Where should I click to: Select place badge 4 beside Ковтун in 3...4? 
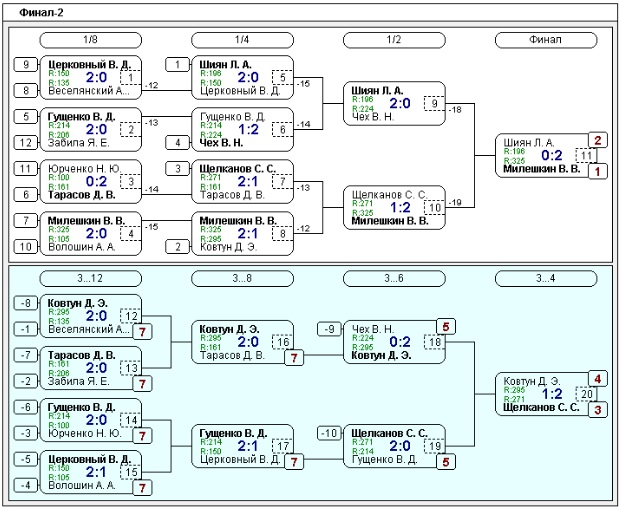point(598,379)
